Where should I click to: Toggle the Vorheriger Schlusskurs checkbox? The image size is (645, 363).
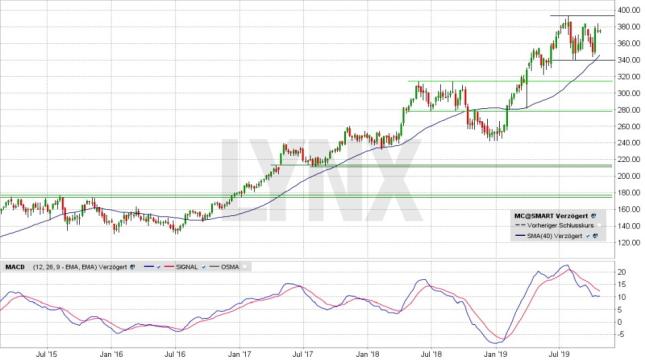pos(599,225)
